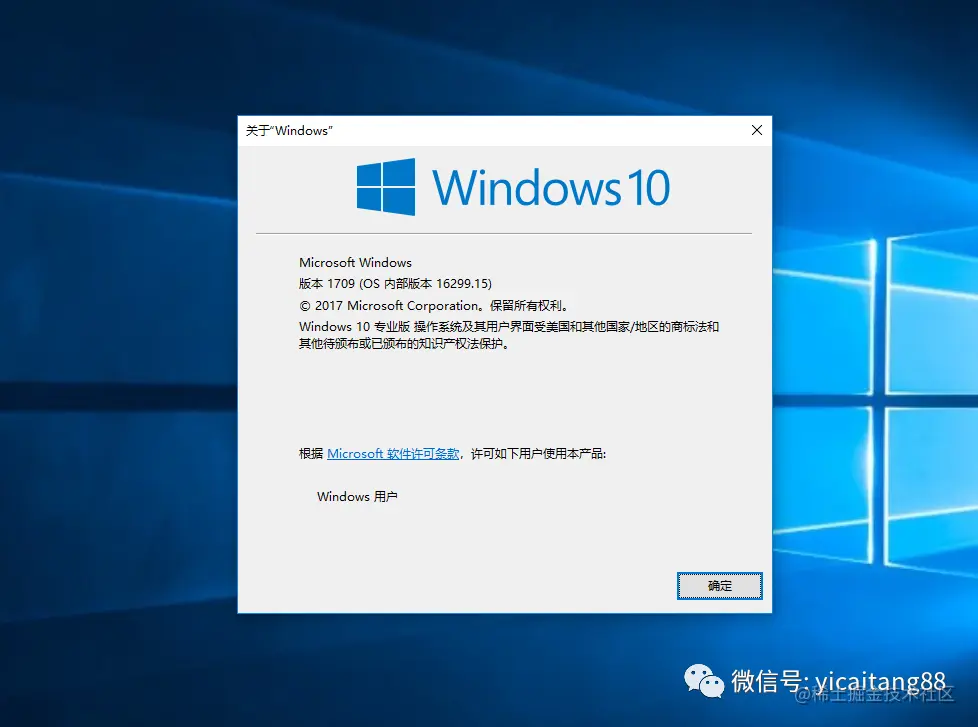This screenshot has width=978, height=727.
Task: Click the Windows 10 flag logo icon
Action: [x=388, y=186]
